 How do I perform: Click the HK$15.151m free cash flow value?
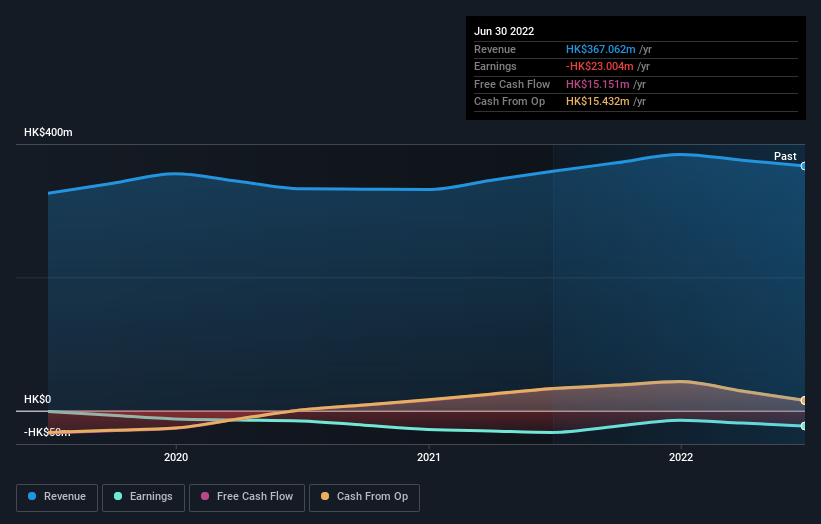[597, 84]
